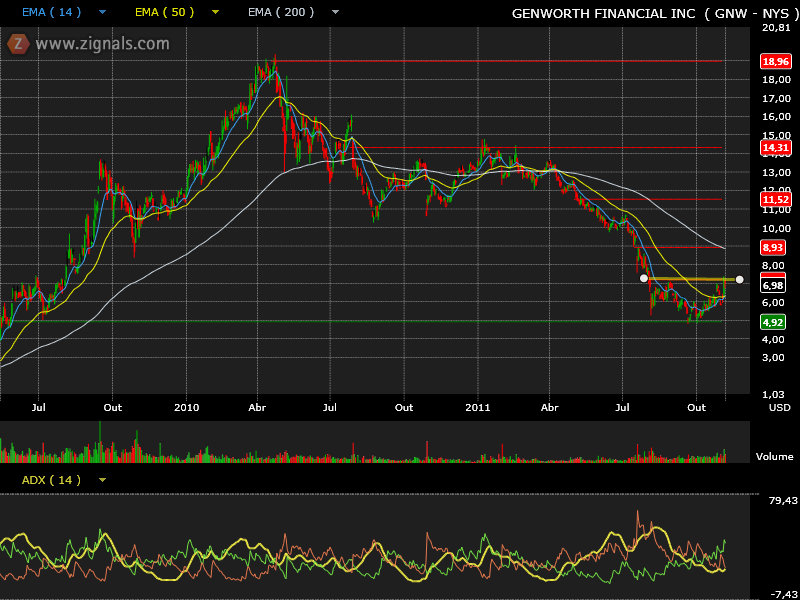Click the Zignals logo icon
The image size is (800, 600).
coord(18,44)
